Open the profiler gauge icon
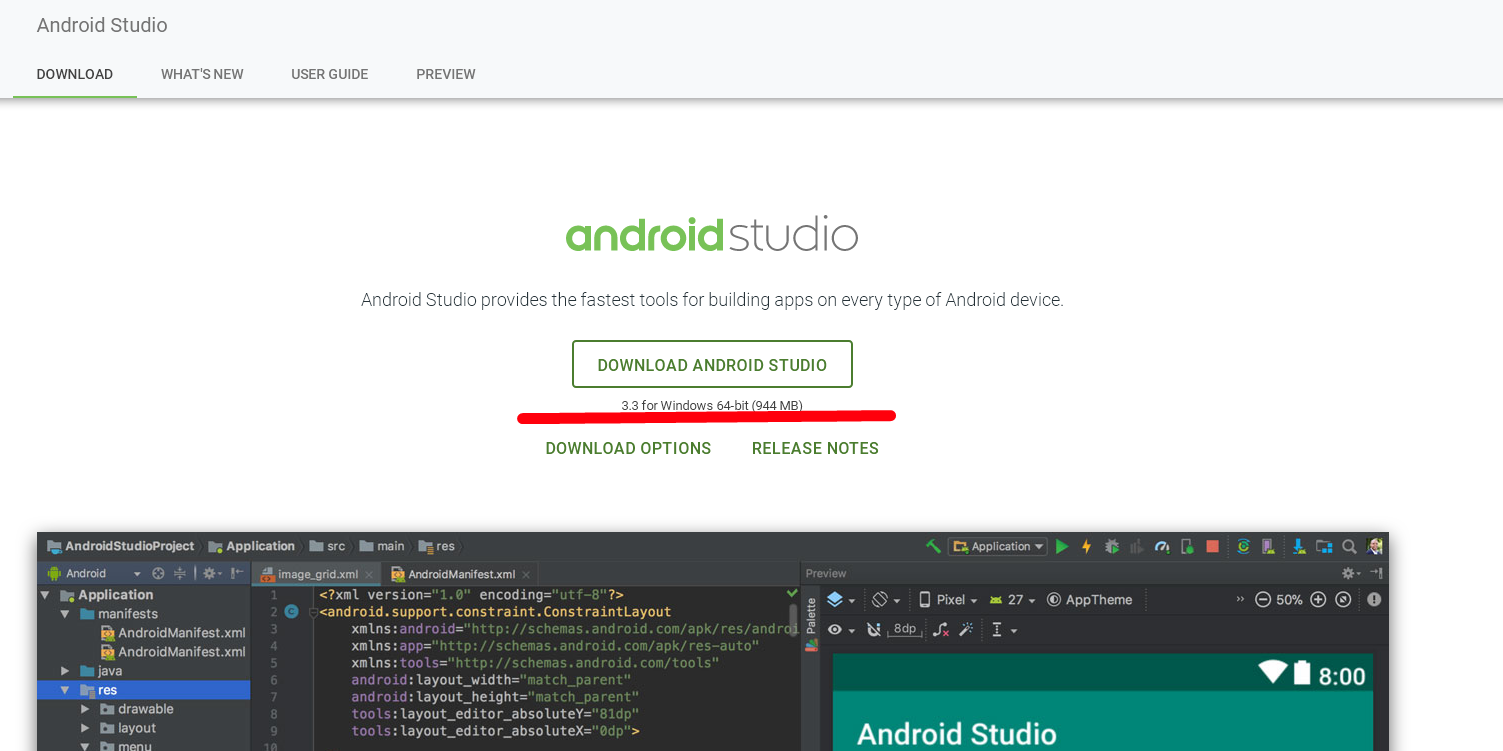This screenshot has width=1503, height=751. [x=1162, y=546]
